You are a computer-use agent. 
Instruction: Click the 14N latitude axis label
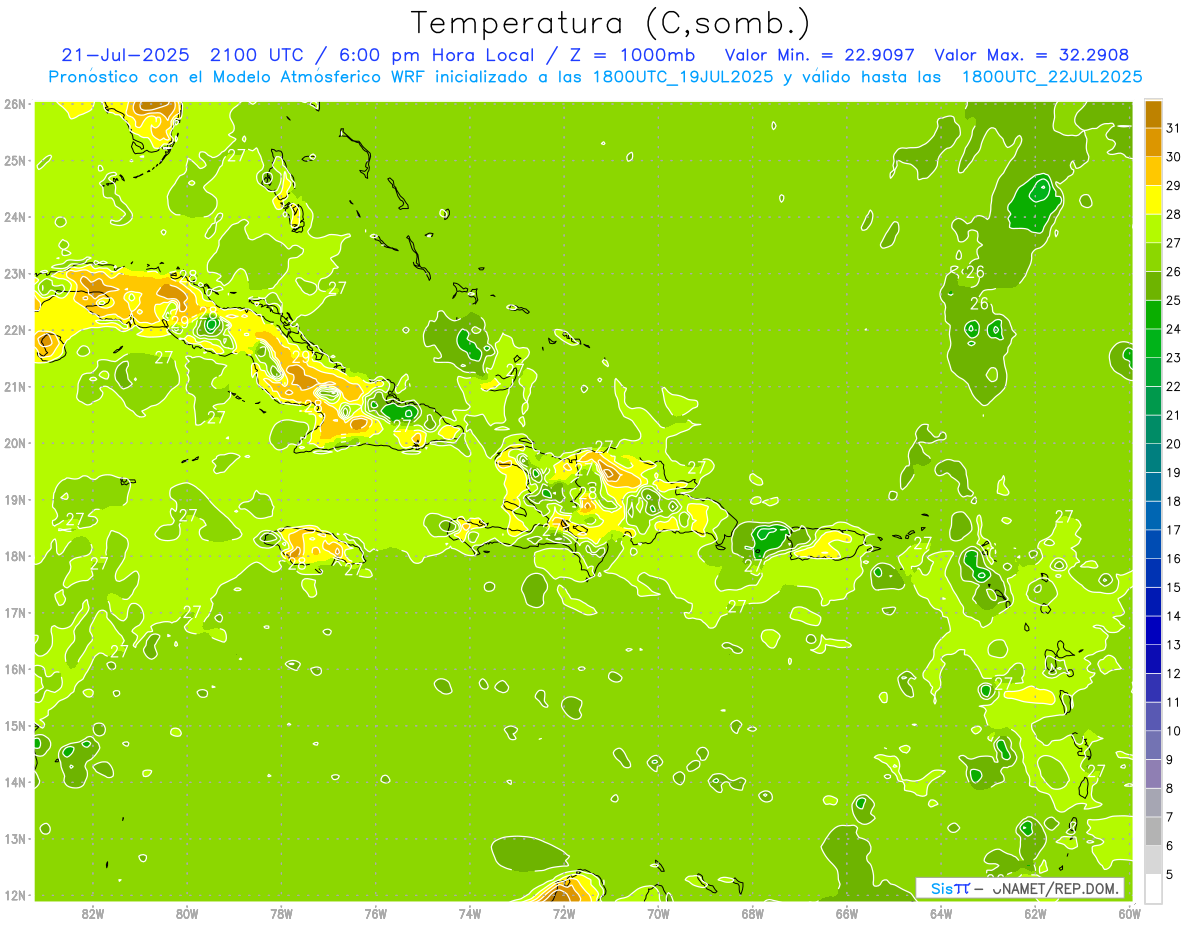(x=14, y=782)
